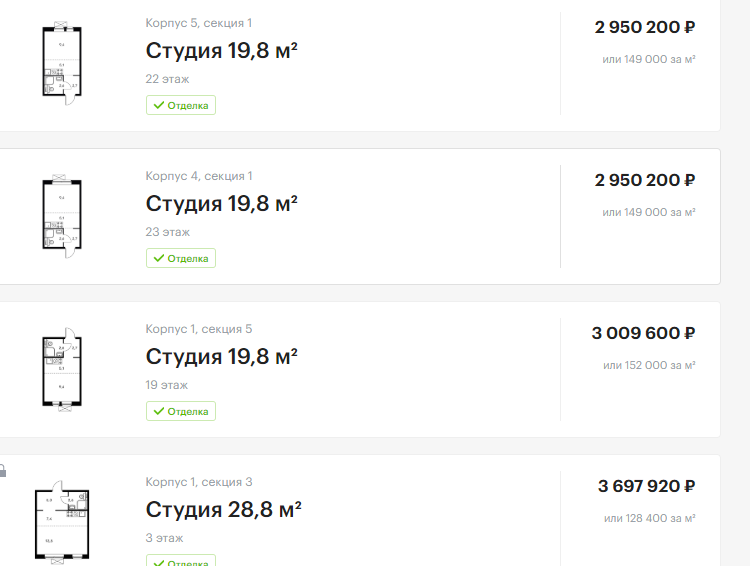The image size is (750, 566).
Task: Click the lock icon beside the 28,8 м² studio
Action: pyautogui.click(x=3, y=469)
